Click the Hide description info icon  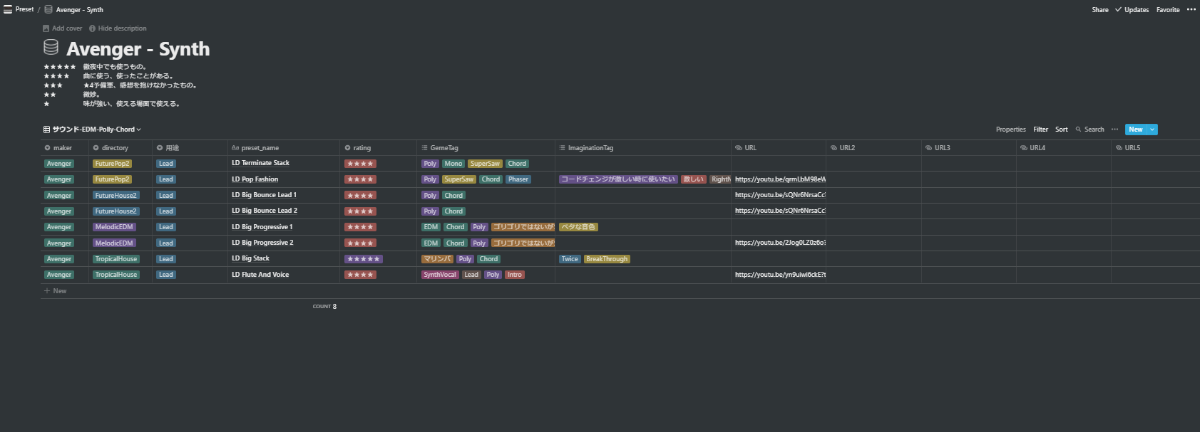(92, 28)
